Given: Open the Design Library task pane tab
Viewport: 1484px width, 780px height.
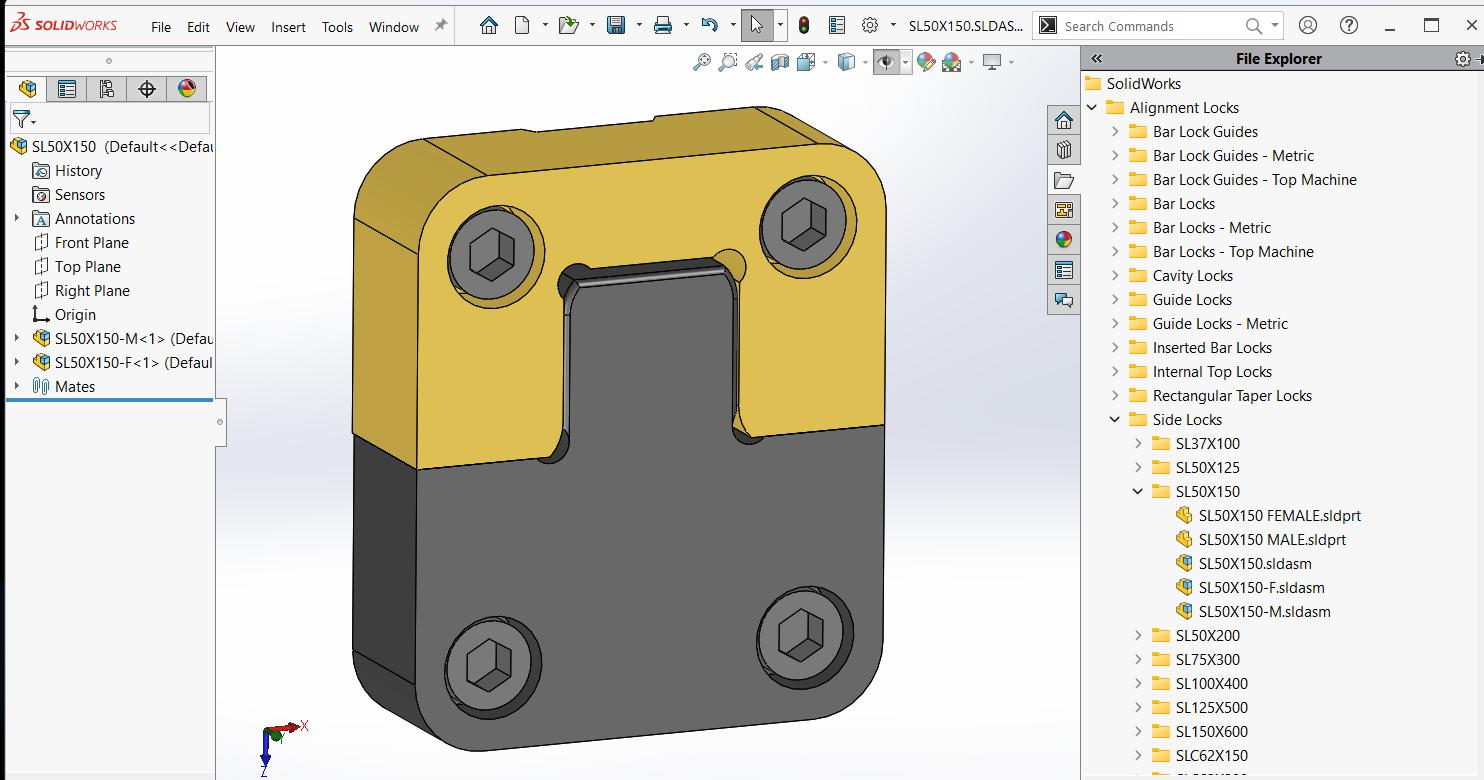Looking at the screenshot, I should 1064,151.
